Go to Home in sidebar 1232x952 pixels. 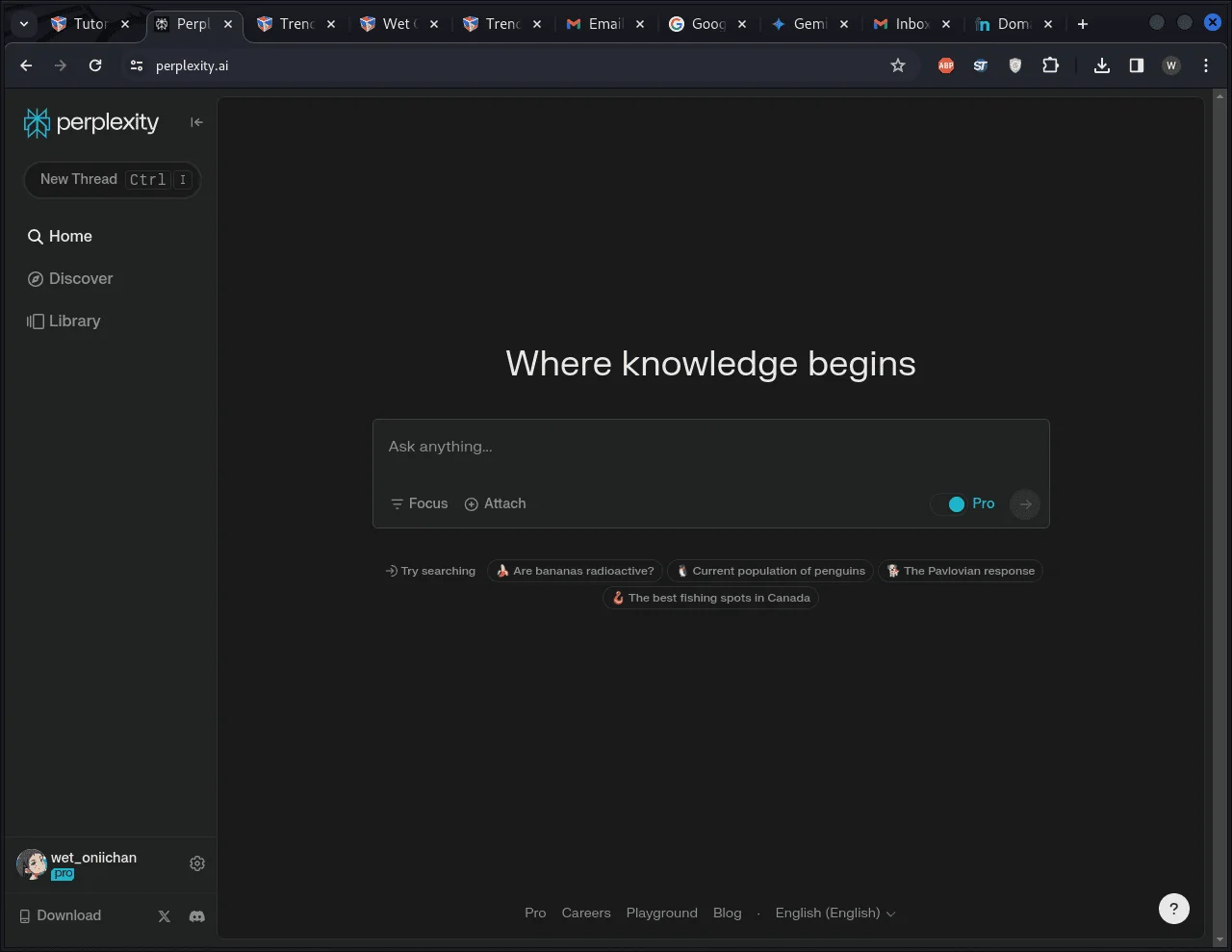point(60,236)
